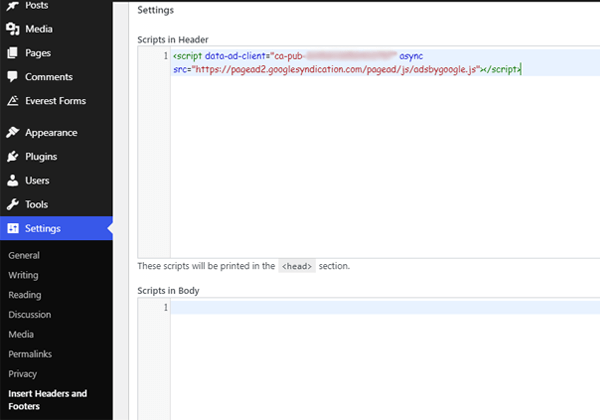600x420 pixels.
Task: Open Insert Headers and Footers submenu link
Action: coord(48,400)
